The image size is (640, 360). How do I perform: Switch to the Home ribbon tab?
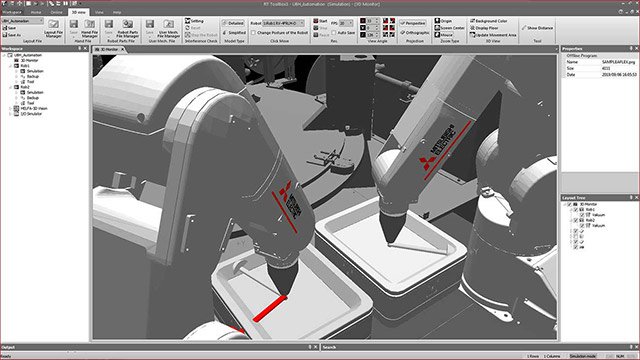36,12
